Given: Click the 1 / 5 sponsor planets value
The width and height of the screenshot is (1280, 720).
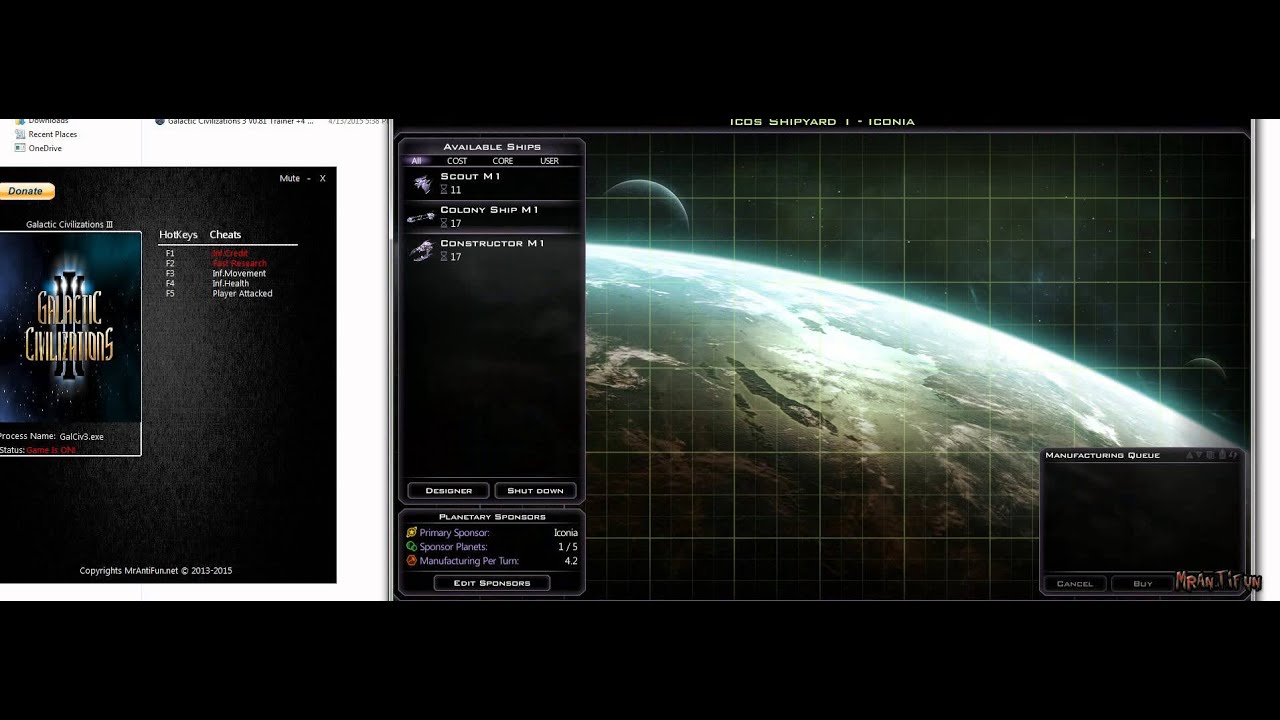Looking at the screenshot, I should 568,547.
